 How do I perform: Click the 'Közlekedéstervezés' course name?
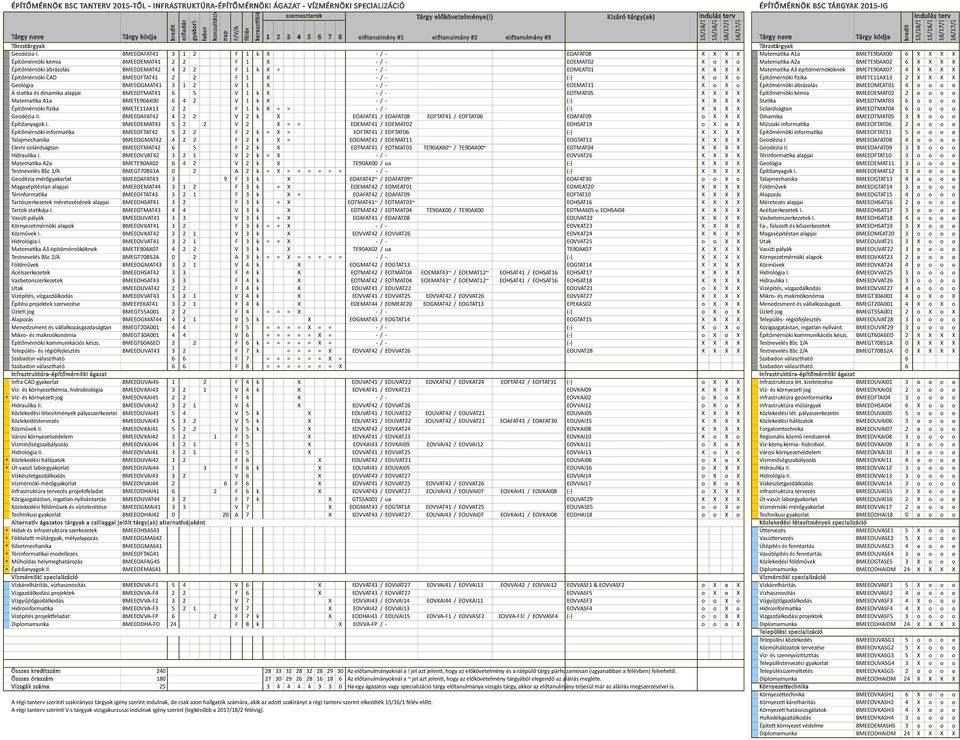35,421
